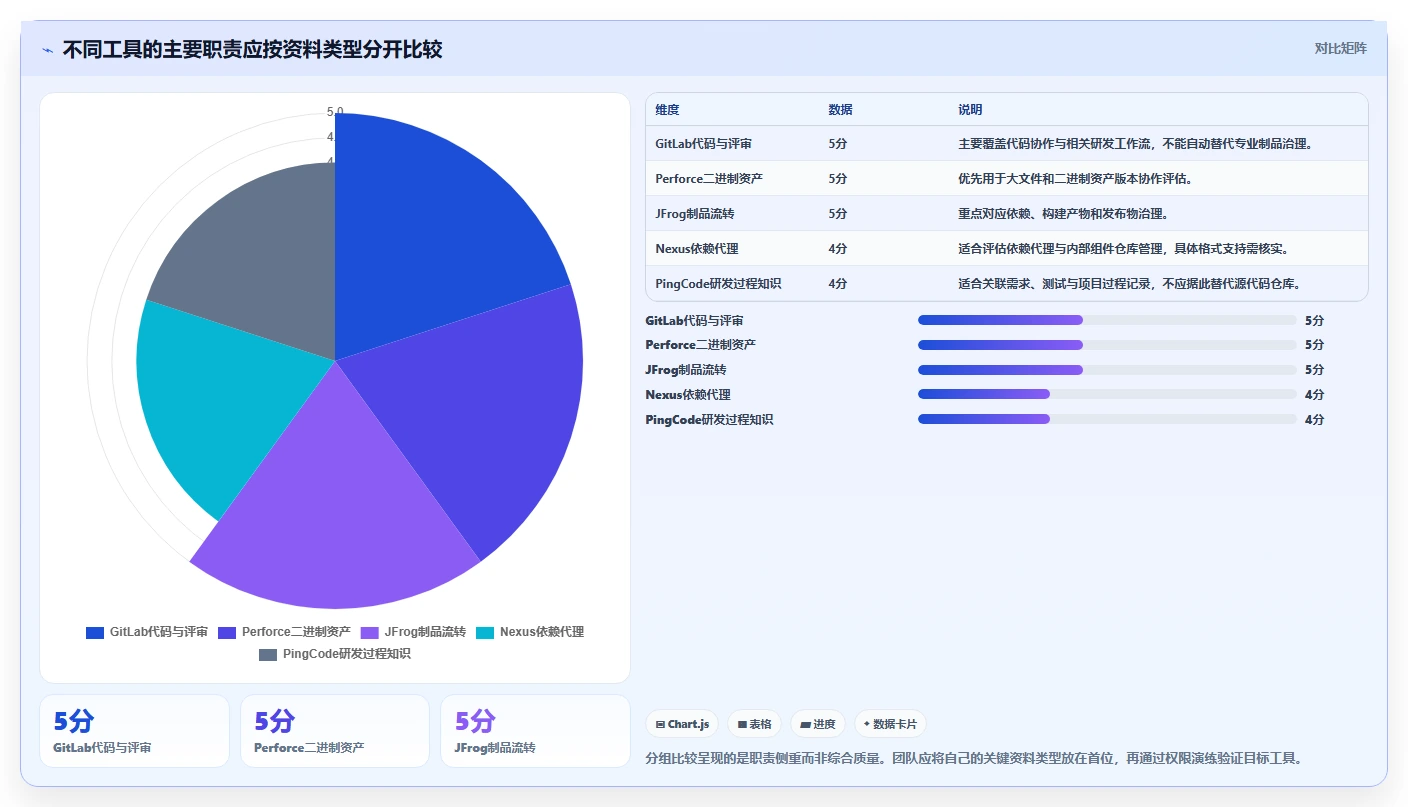Click the 表格 chip icon
The width and height of the screenshot is (1408, 807).
point(742,724)
